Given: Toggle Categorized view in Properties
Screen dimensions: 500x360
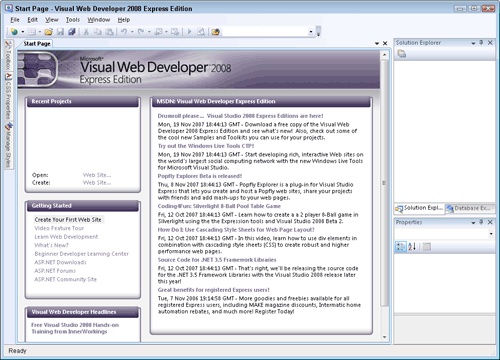Looking at the screenshot, I should click(400, 247).
